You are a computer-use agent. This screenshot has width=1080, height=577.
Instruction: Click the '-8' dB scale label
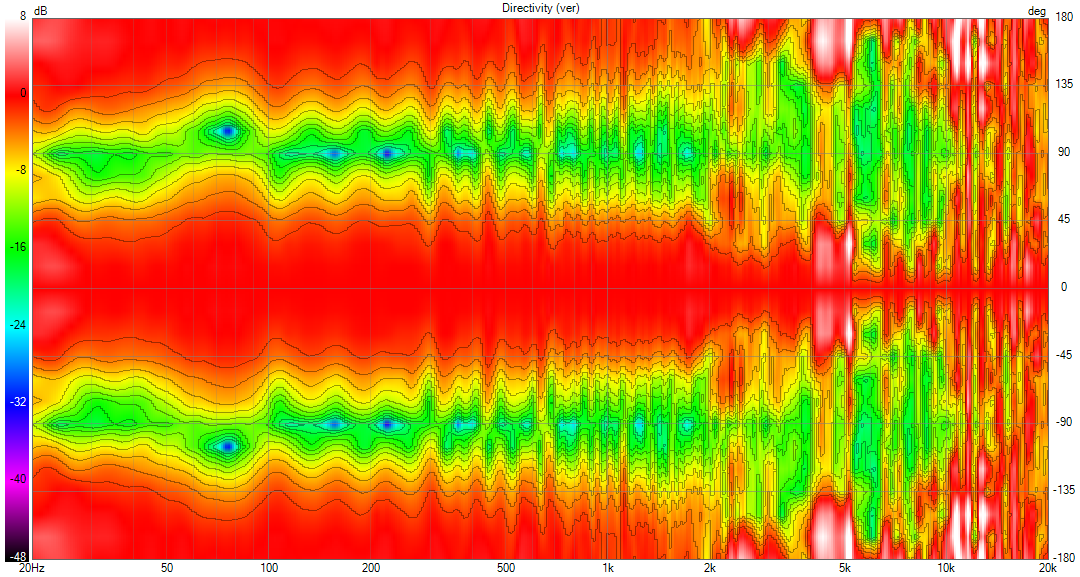(x=21, y=169)
